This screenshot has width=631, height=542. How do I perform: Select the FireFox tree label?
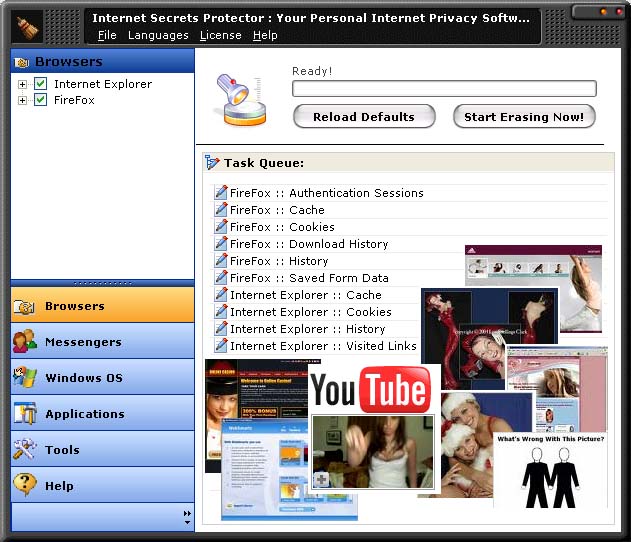tap(74, 100)
